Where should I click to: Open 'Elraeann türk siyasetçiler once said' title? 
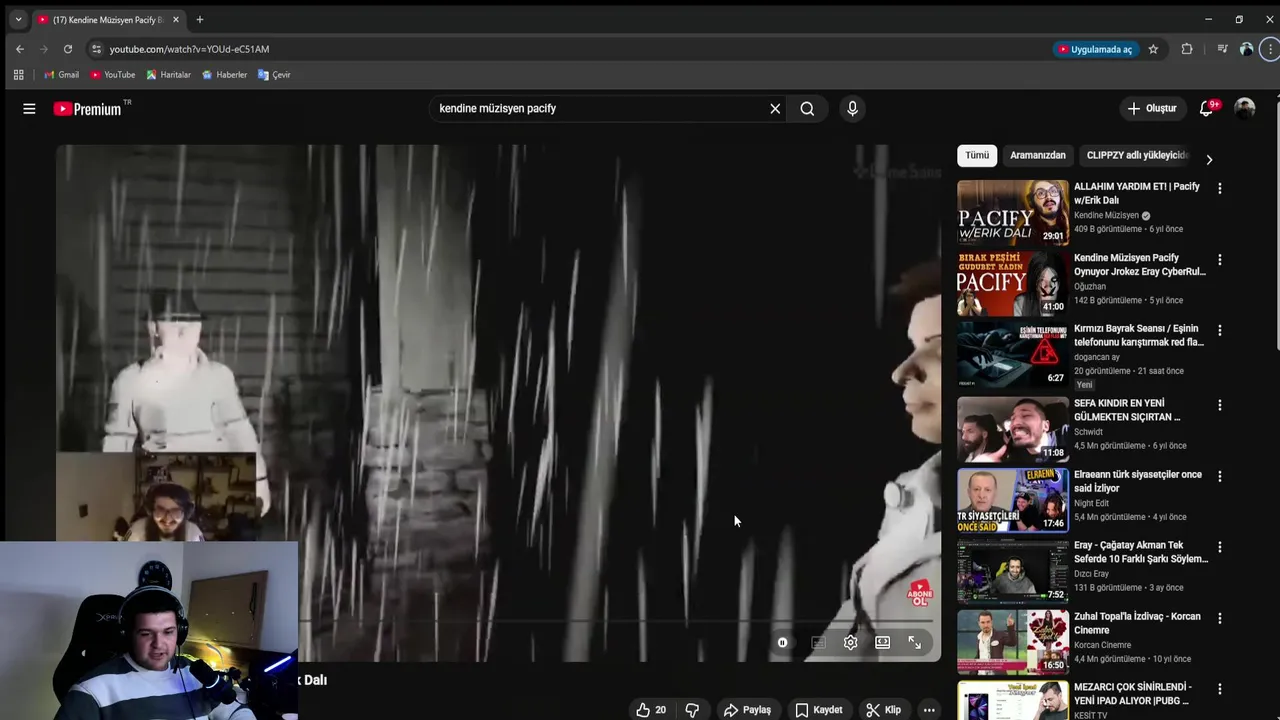click(1138, 481)
